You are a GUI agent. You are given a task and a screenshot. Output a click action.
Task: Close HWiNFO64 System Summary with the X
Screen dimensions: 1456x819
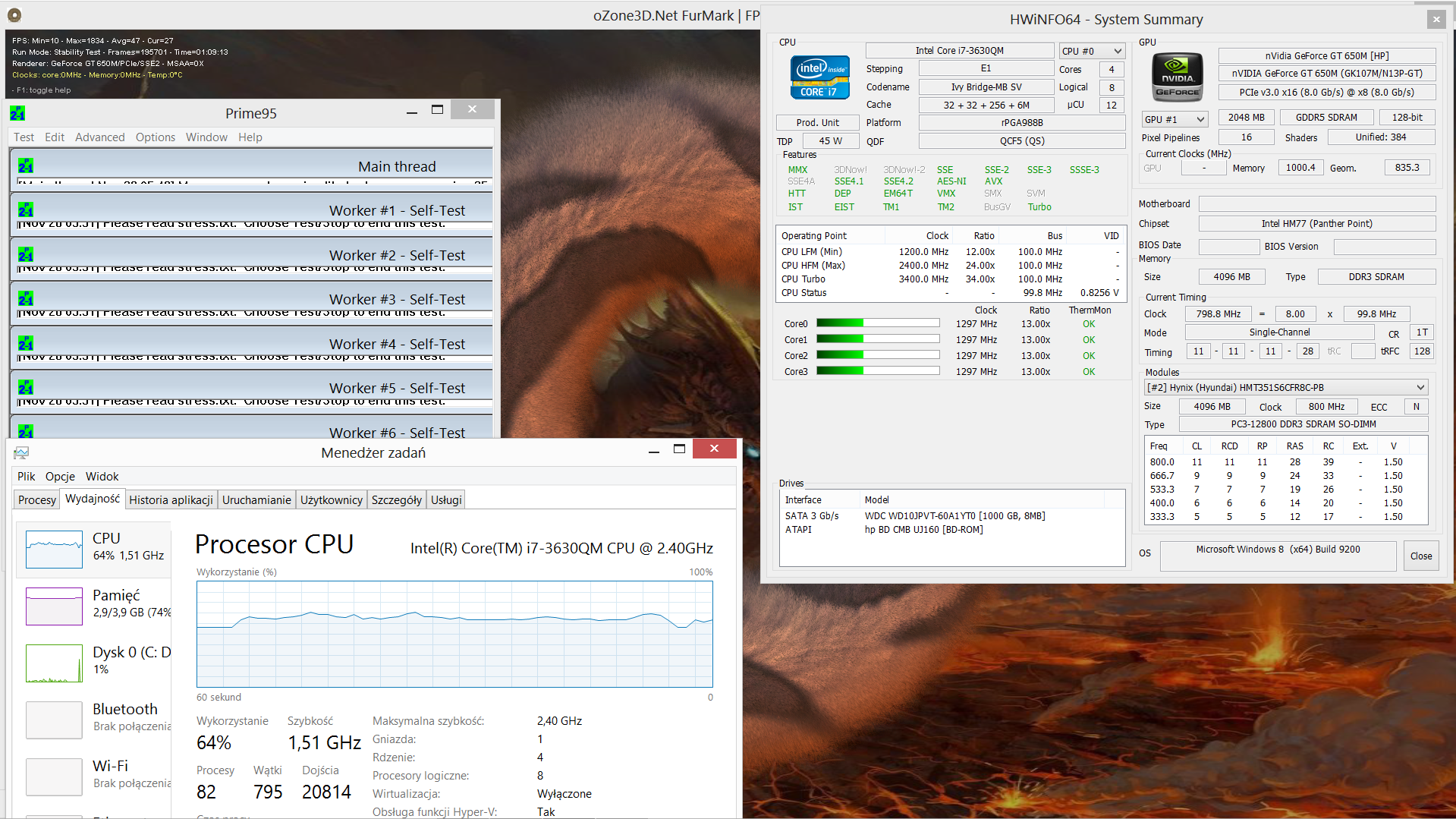(x=1436, y=19)
